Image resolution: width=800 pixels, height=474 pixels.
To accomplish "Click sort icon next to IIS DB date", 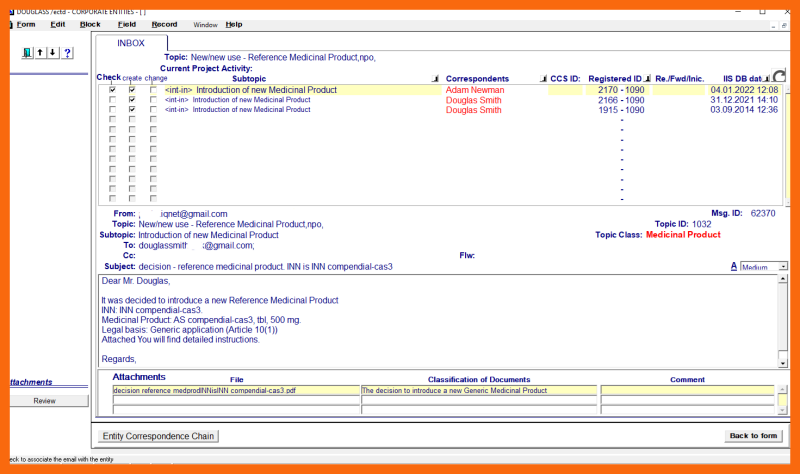I will pos(766,78).
